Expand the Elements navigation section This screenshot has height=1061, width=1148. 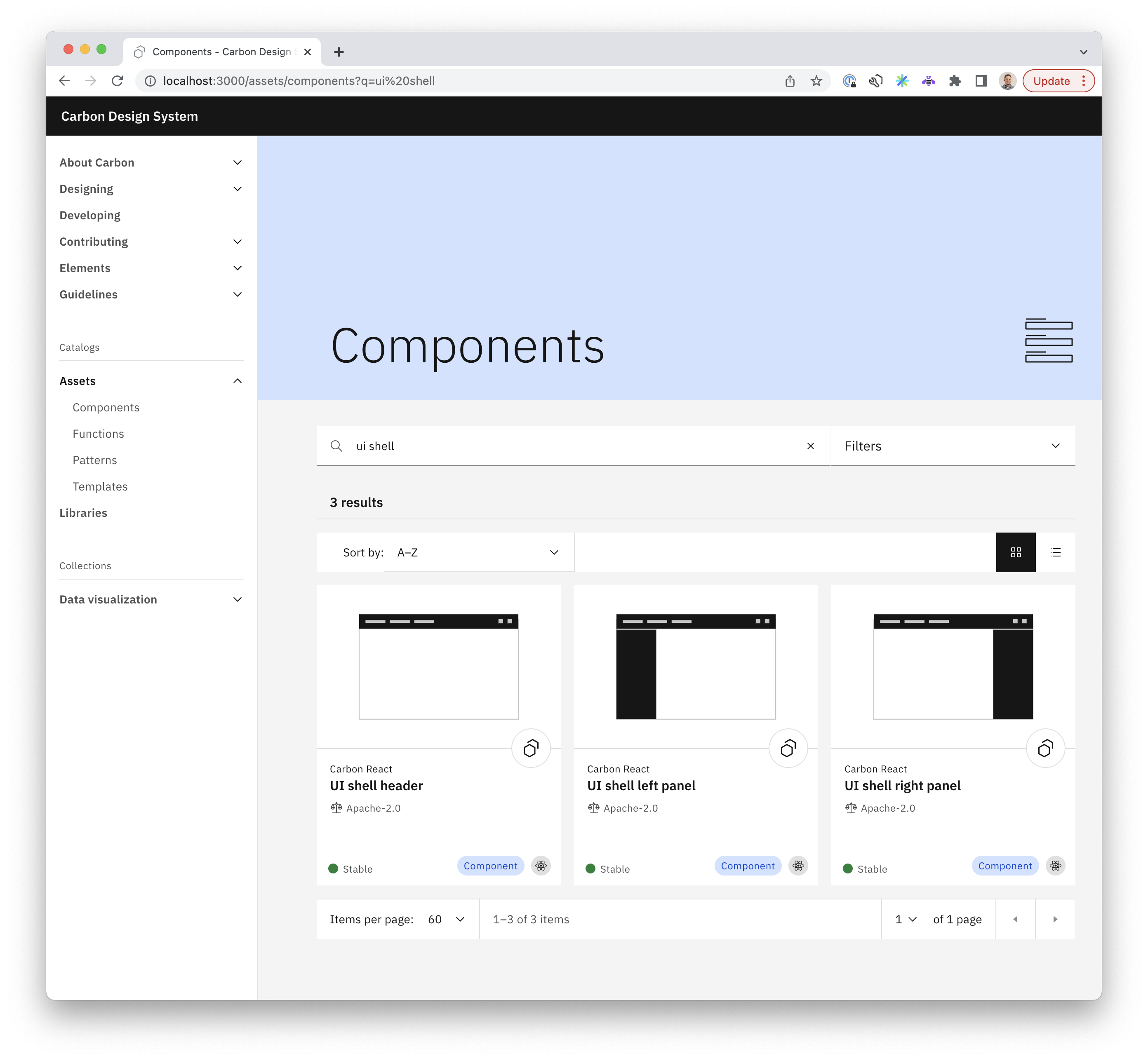tap(237, 268)
